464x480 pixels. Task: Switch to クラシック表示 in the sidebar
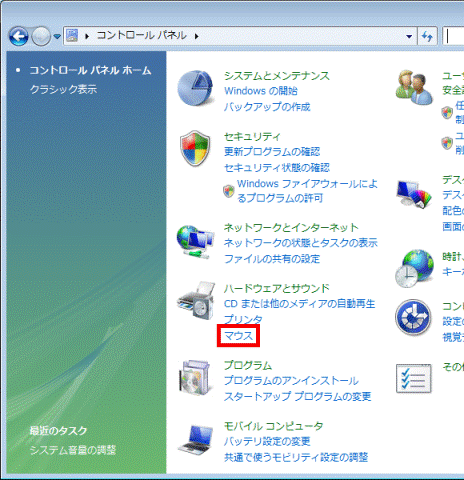pyautogui.click(x=63, y=89)
